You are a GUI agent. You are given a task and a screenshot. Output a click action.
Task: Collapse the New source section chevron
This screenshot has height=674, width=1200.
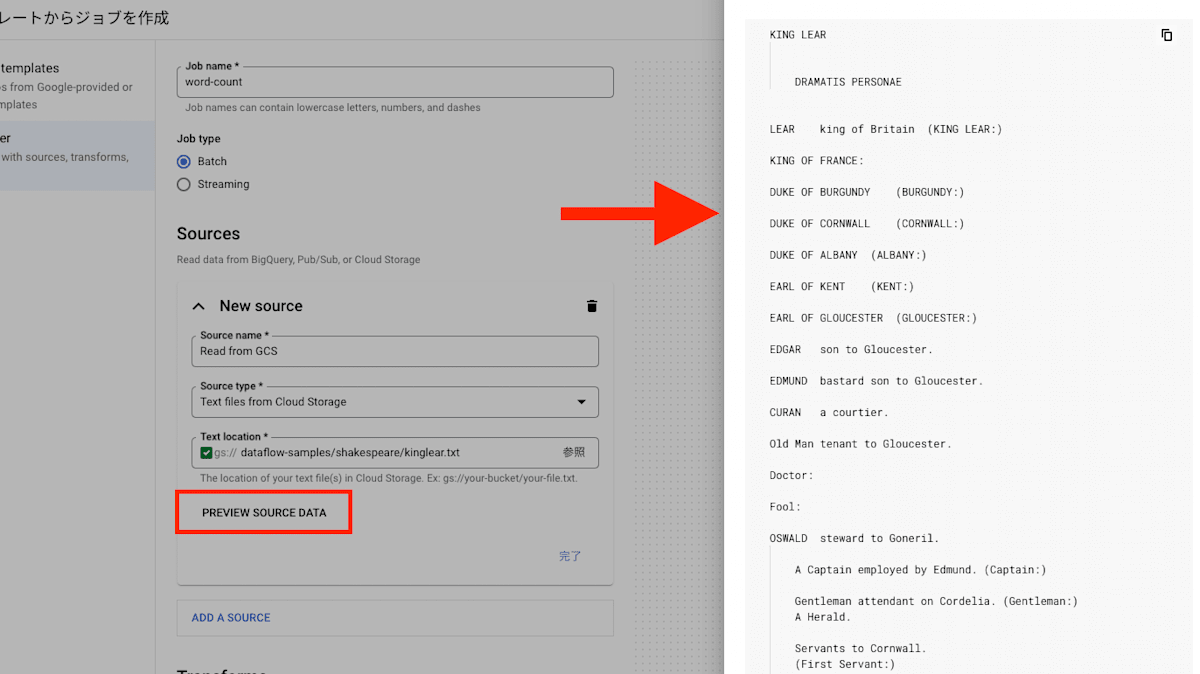click(199, 306)
